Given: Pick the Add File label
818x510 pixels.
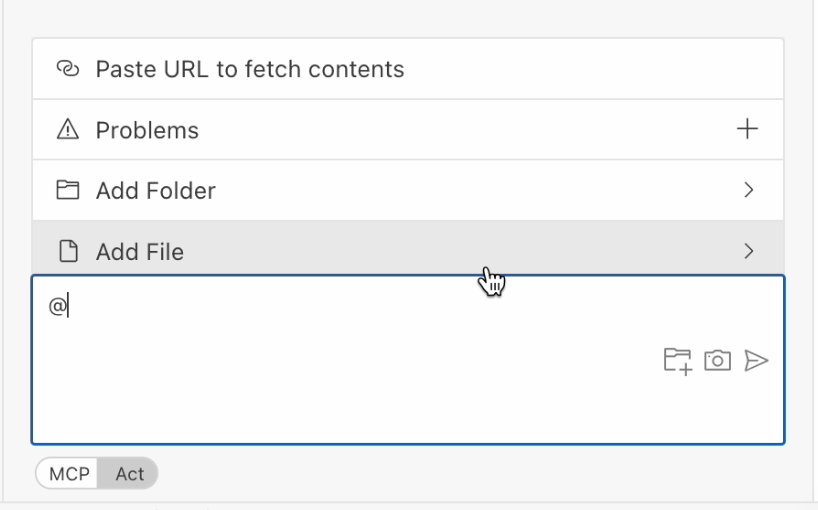Looking at the screenshot, I should coord(140,251).
